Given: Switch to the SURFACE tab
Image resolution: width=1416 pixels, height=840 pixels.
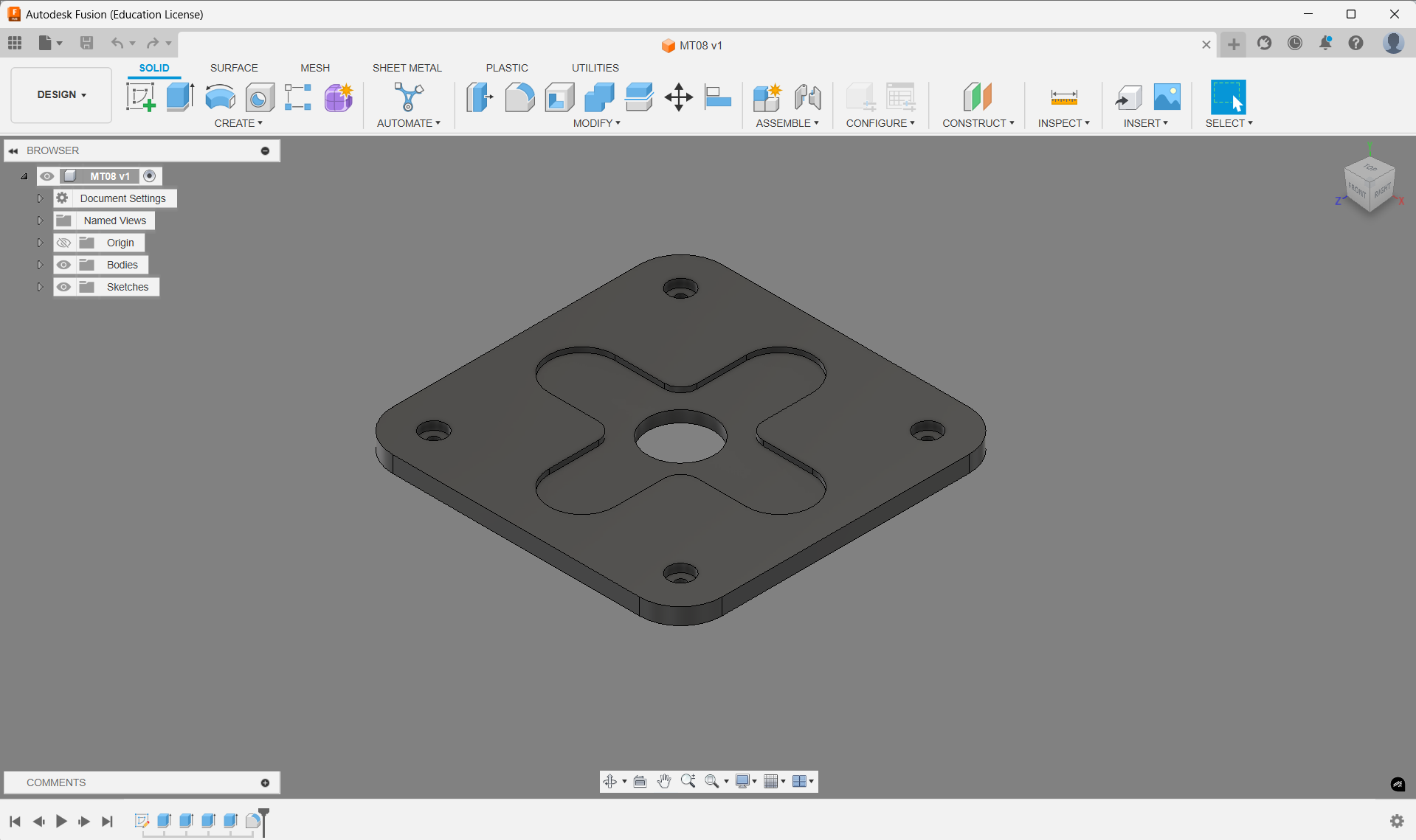Looking at the screenshot, I should [x=234, y=68].
